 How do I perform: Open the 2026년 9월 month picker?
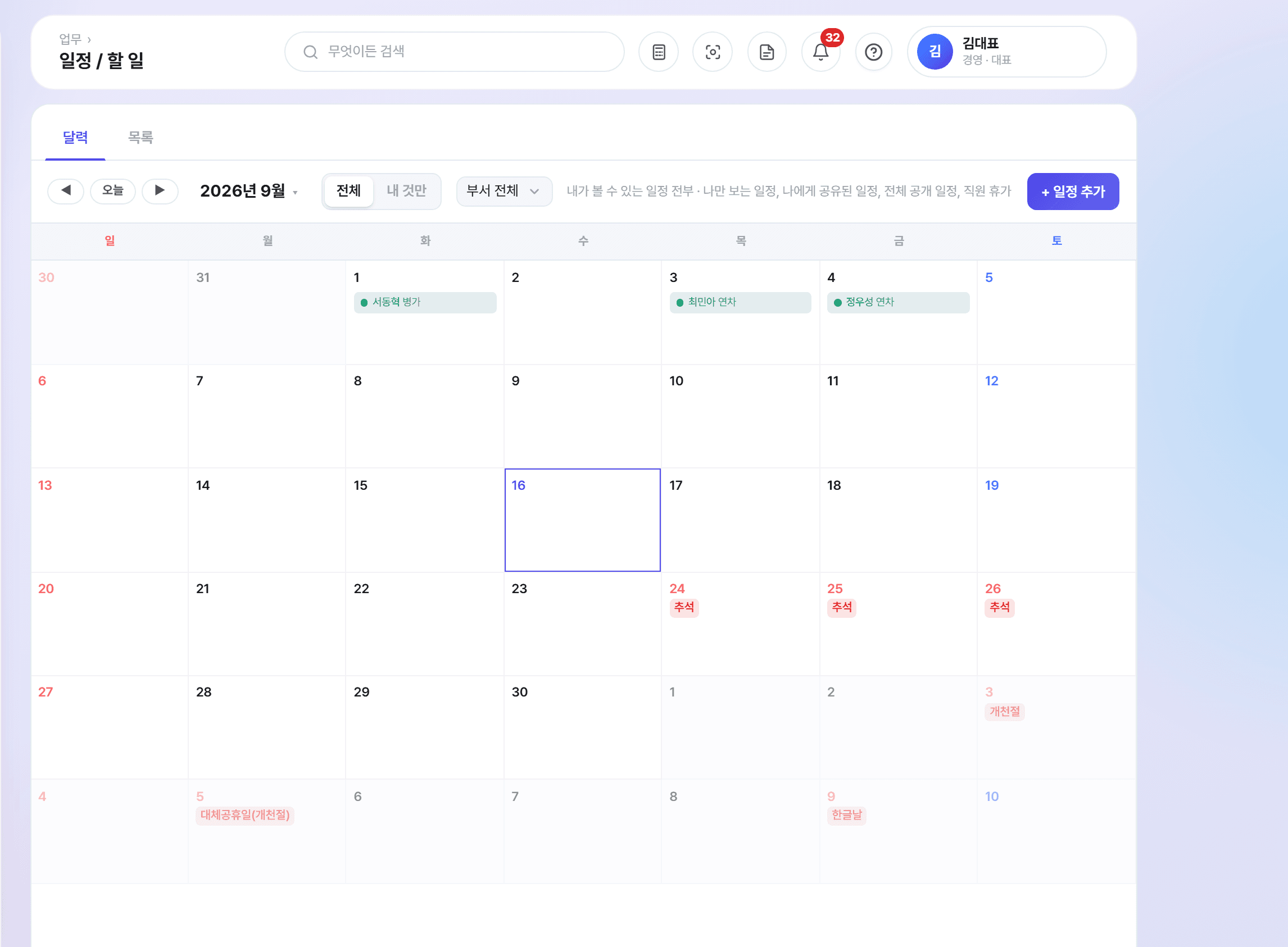click(x=249, y=191)
